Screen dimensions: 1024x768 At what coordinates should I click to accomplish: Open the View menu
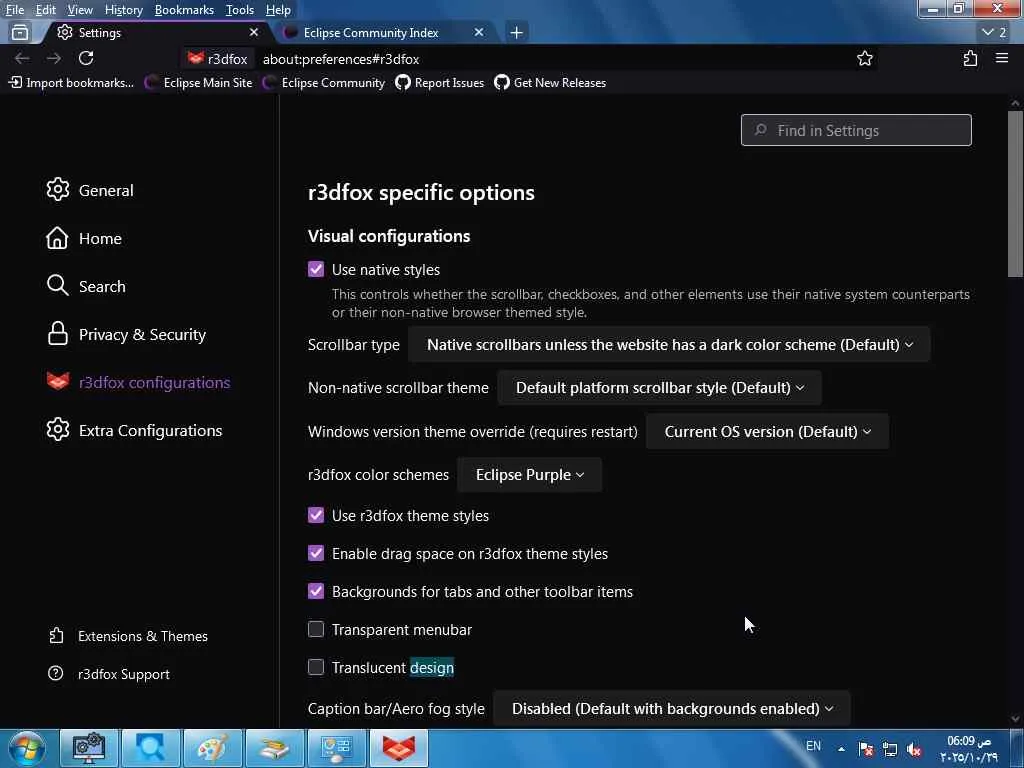(80, 10)
